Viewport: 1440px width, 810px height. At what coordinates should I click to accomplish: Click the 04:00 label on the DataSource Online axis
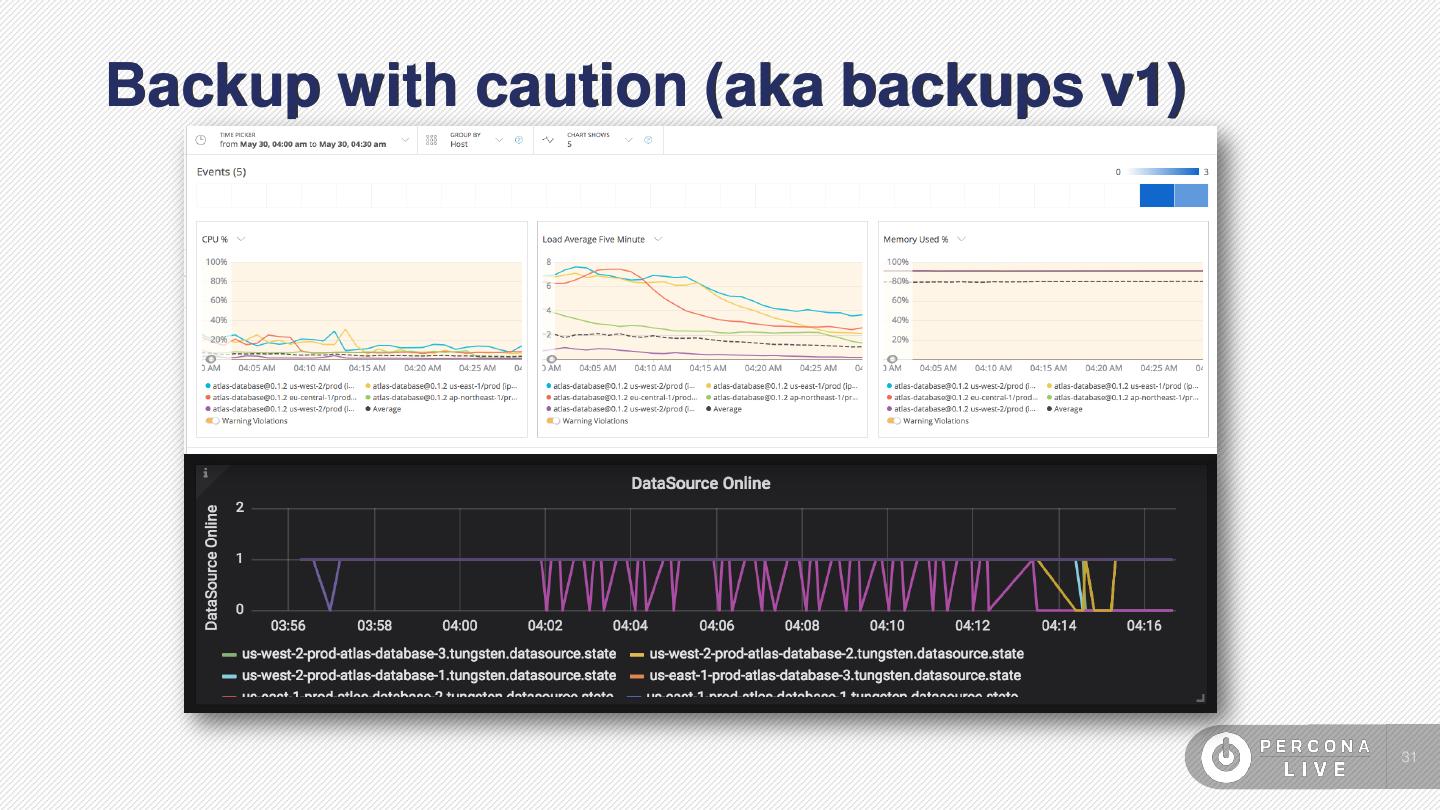click(x=459, y=626)
